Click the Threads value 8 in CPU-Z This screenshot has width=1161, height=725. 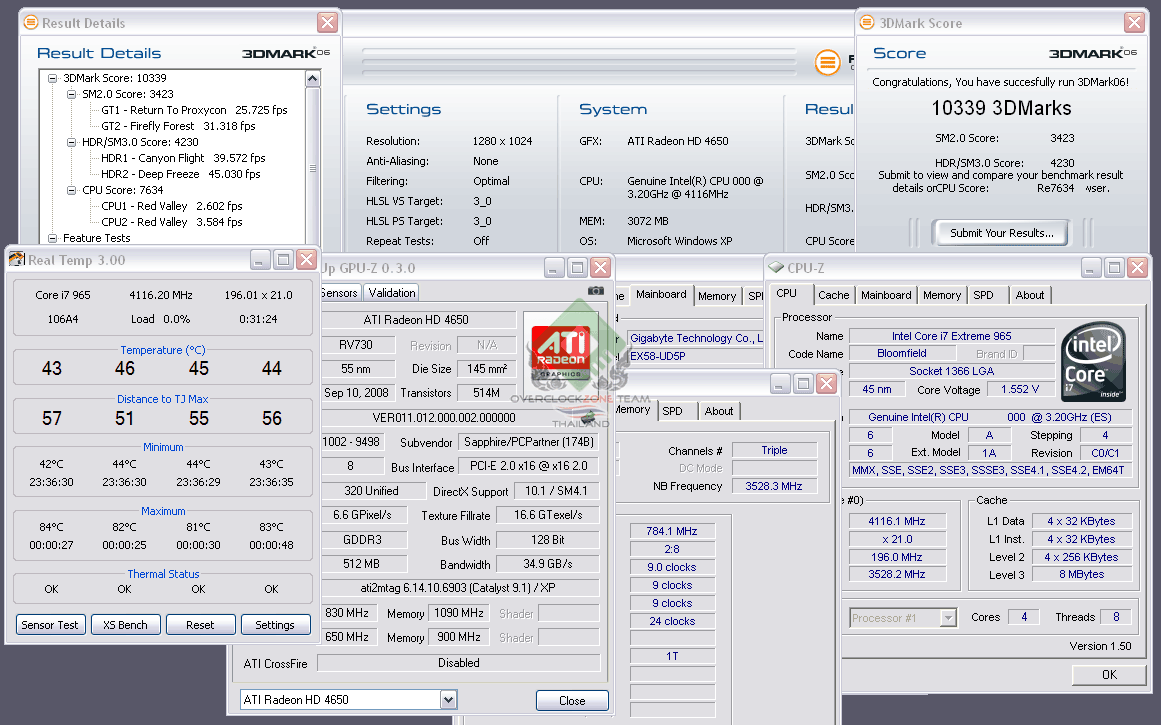(1116, 616)
